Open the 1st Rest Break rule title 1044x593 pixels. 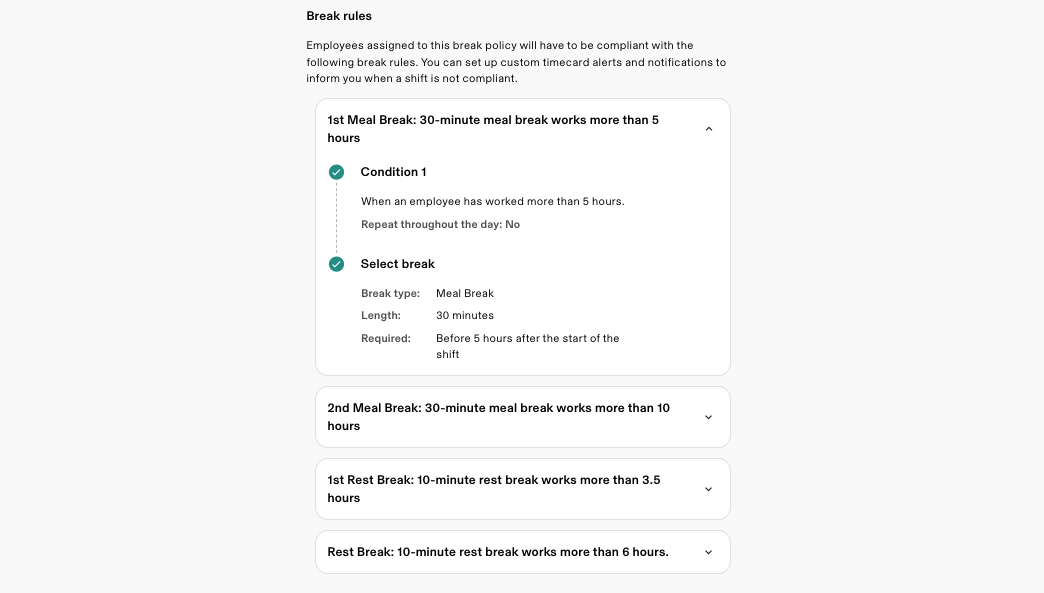(x=493, y=489)
